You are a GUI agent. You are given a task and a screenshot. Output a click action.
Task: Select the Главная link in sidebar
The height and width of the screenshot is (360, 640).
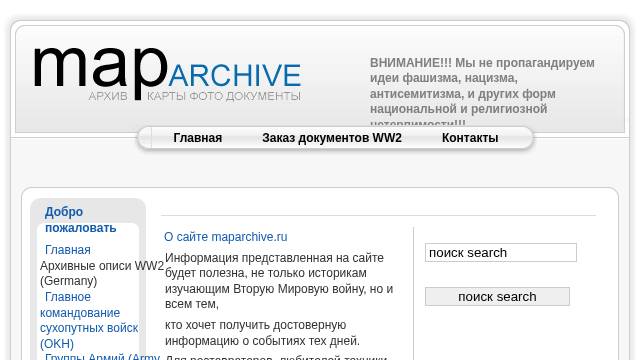coord(68,250)
